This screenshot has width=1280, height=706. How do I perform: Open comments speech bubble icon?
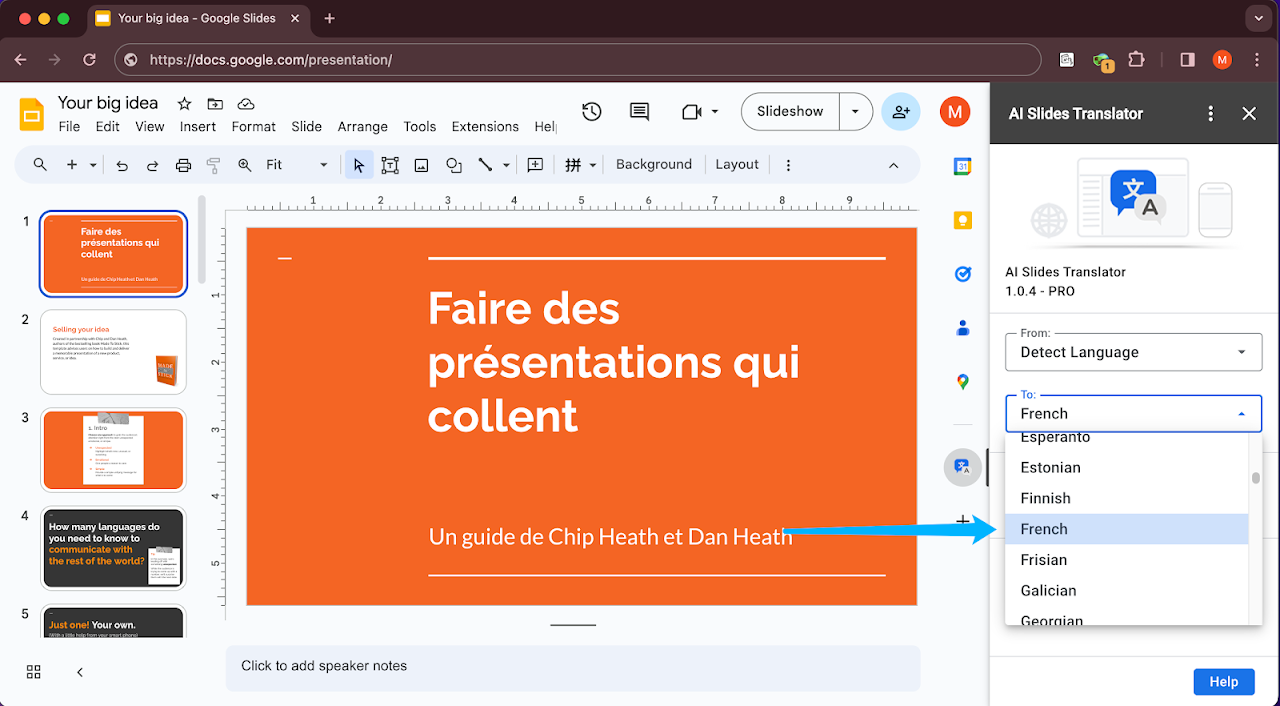coord(640,112)
